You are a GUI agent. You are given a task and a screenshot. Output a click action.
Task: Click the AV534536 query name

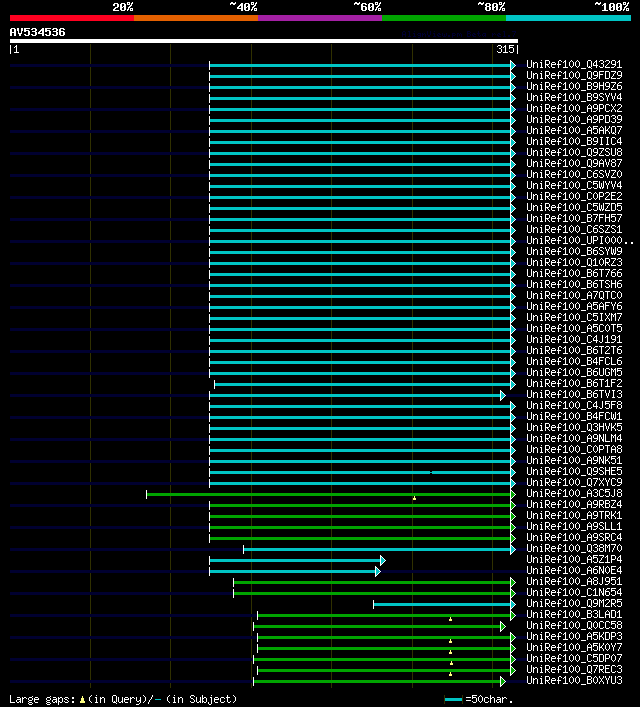[x=37, y=32]
